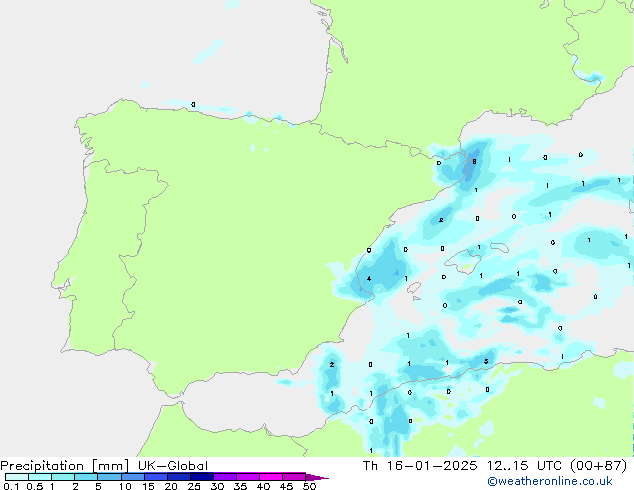Click the "50" legend scale label
The height and width of the screenshot is (490, 634).
309,486
